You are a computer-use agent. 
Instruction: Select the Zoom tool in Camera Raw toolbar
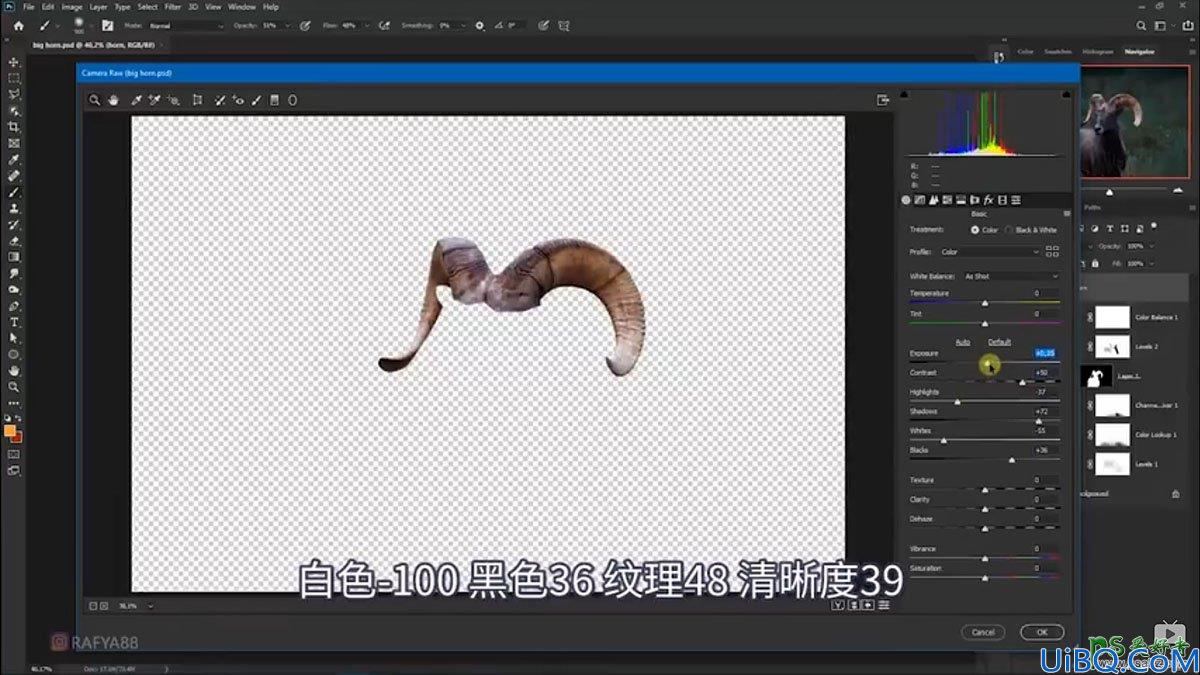[94, 100]
